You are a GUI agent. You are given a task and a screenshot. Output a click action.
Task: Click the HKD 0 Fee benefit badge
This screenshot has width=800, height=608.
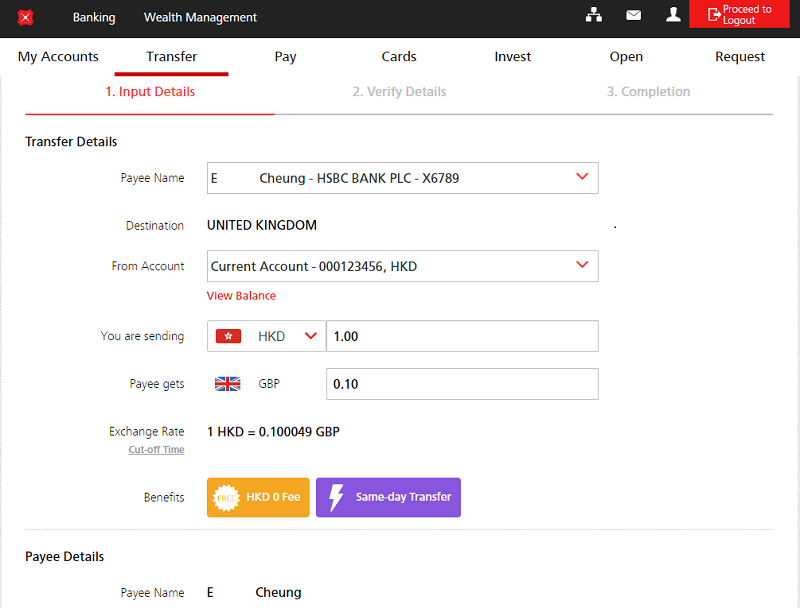258,497
